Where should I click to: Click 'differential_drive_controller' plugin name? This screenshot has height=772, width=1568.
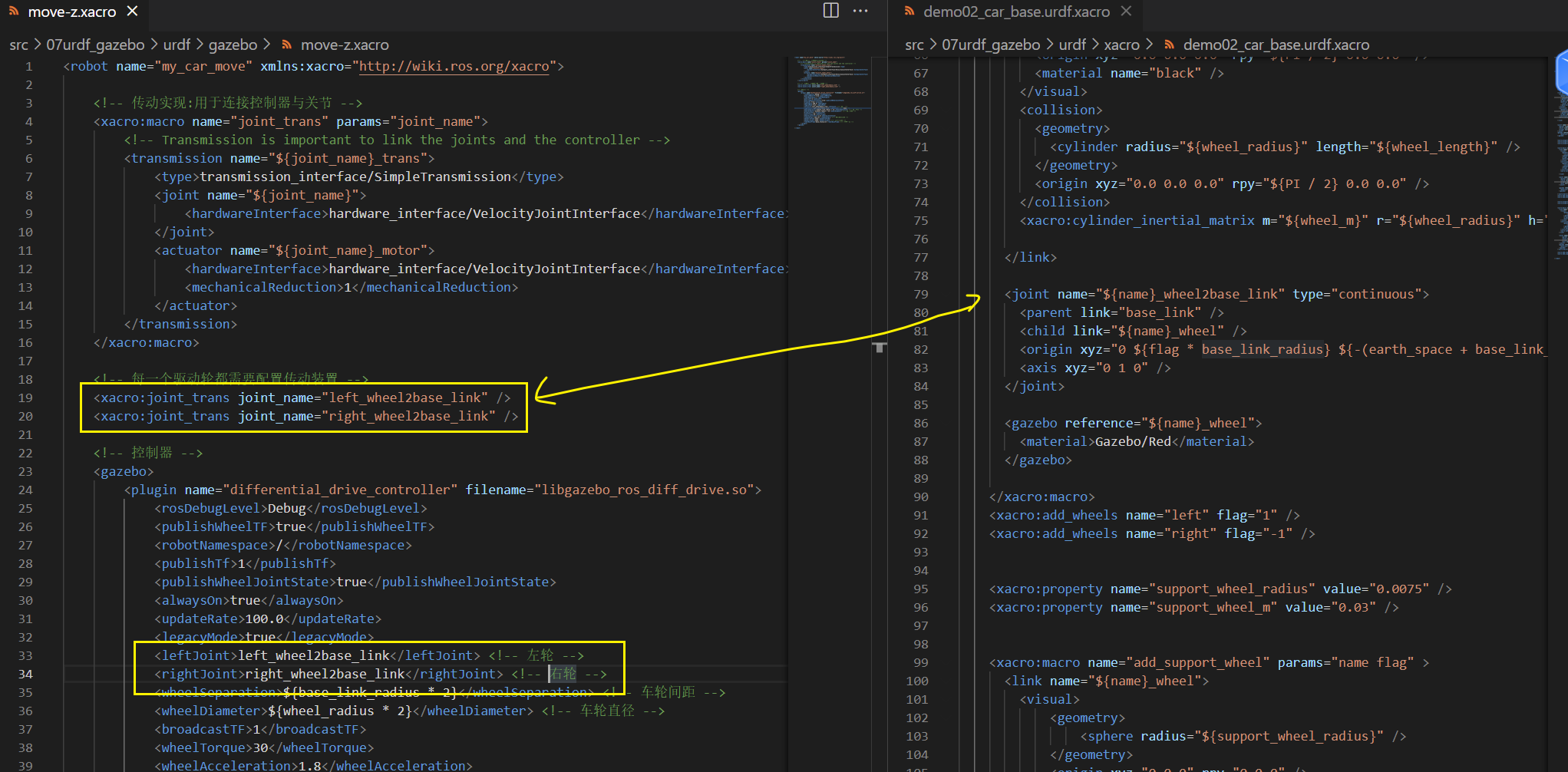[340, 490]
